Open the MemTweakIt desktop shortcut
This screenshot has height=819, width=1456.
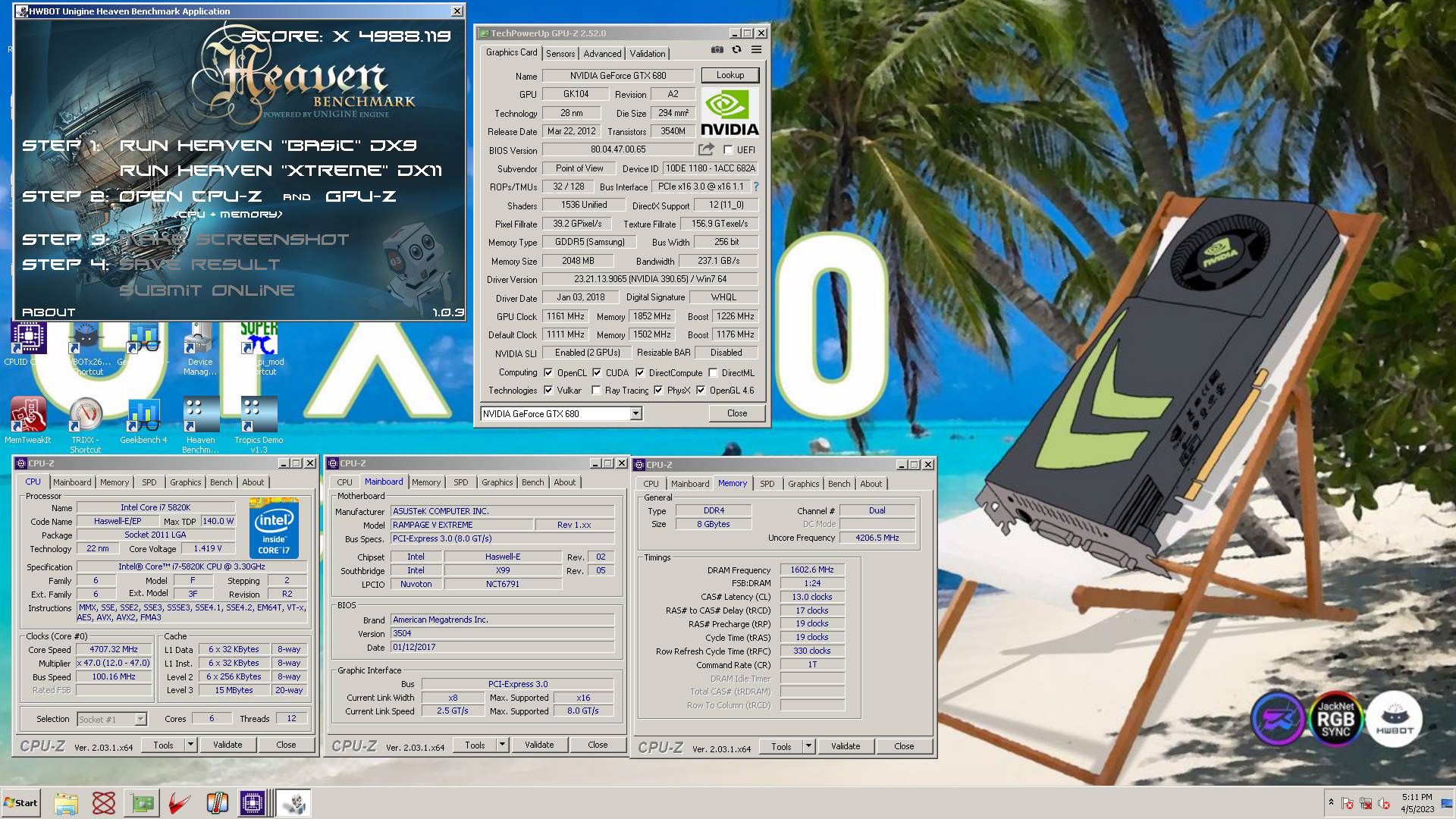[28, 420]
